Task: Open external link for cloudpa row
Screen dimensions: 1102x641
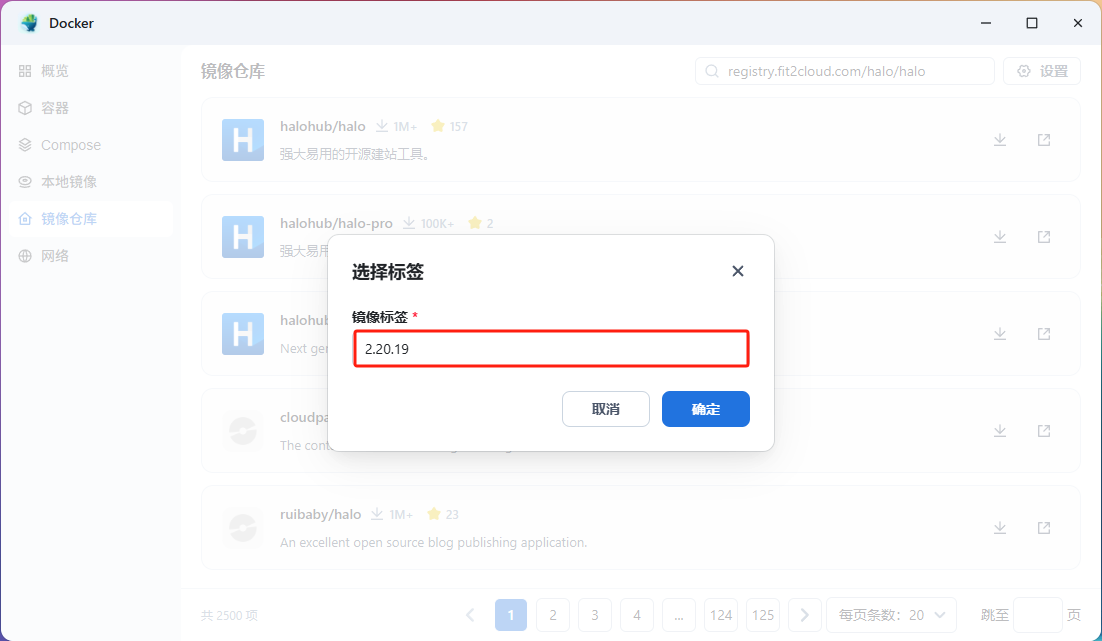Action: (x=1044, y=431)
